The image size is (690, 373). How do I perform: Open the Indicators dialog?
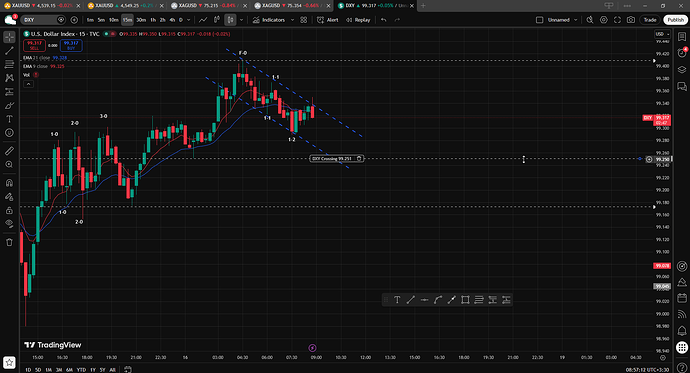click(x=269, y=20)
